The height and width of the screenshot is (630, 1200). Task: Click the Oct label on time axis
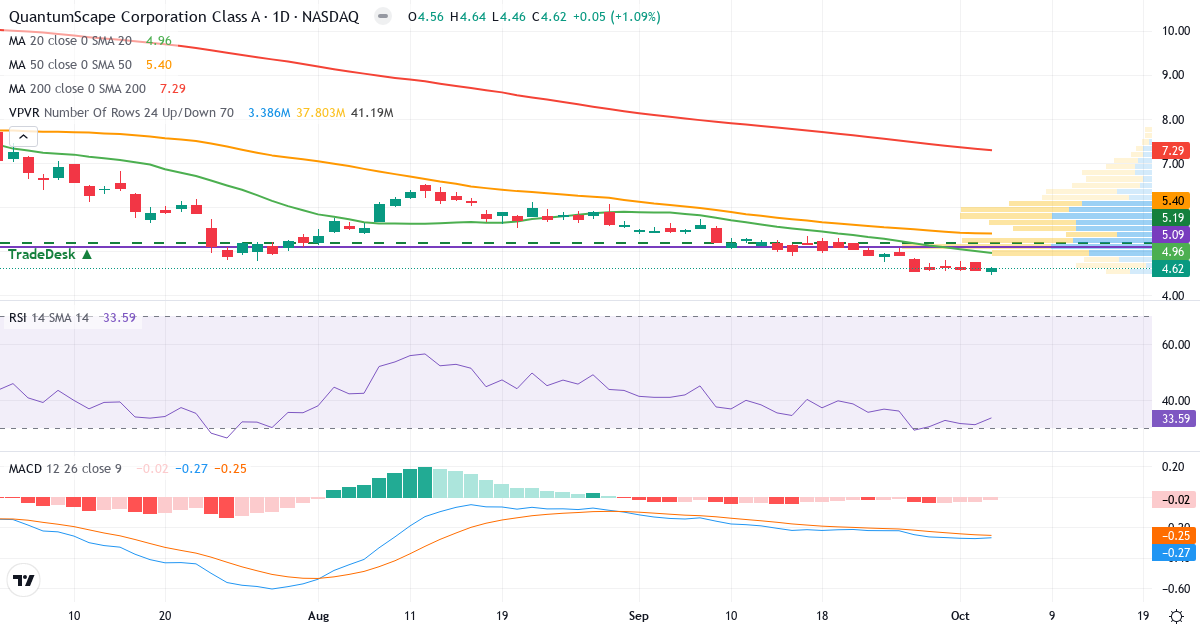coord(958,616)
